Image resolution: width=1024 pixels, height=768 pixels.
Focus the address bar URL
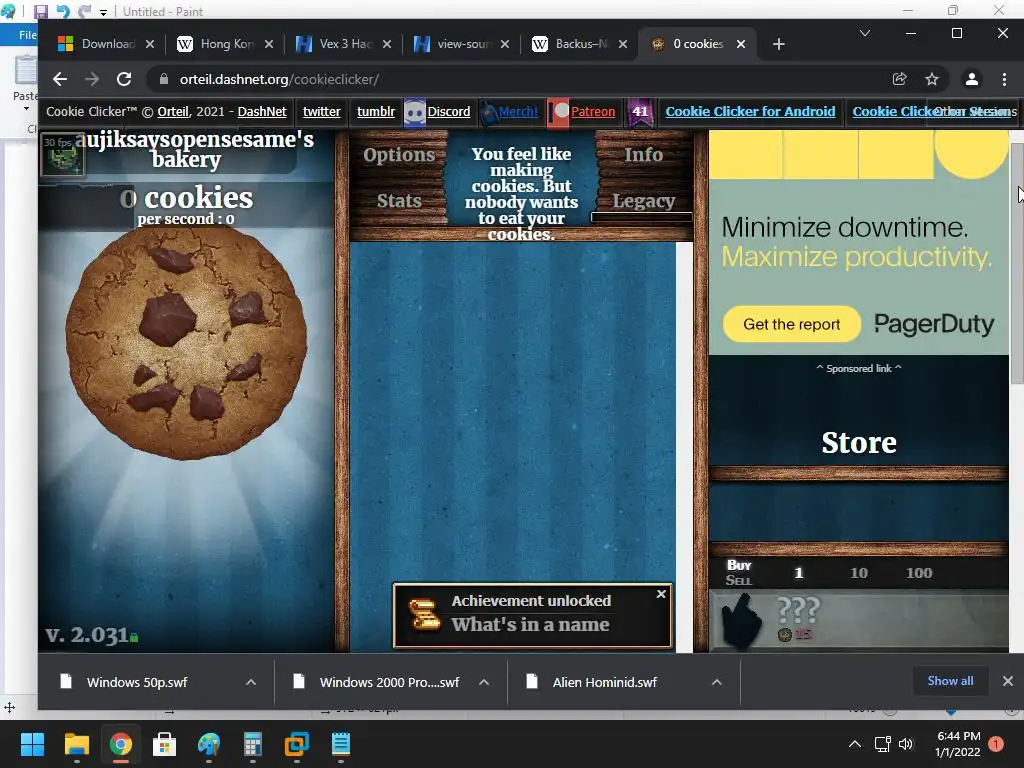tap(279, 79)
